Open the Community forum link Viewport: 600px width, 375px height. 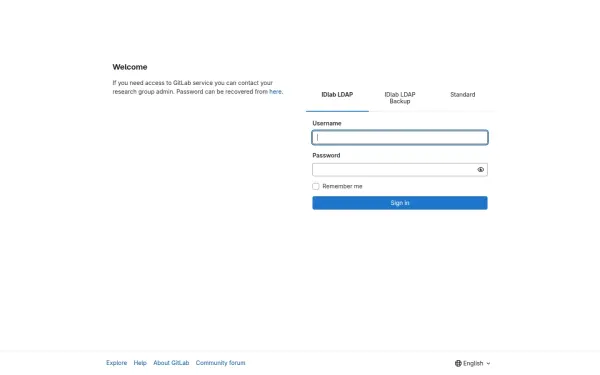(x=220, y=363)
